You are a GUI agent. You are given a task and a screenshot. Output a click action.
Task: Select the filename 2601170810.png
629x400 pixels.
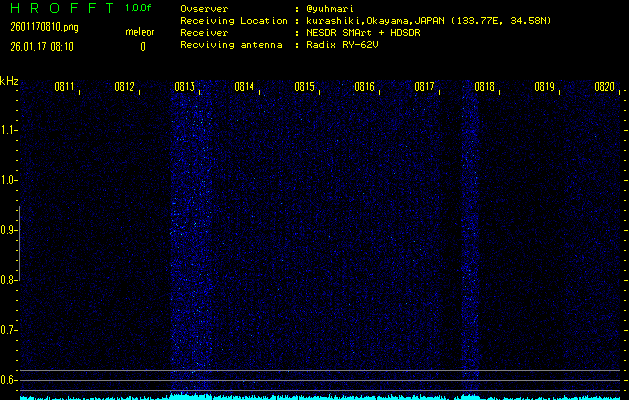coord(44,27)
